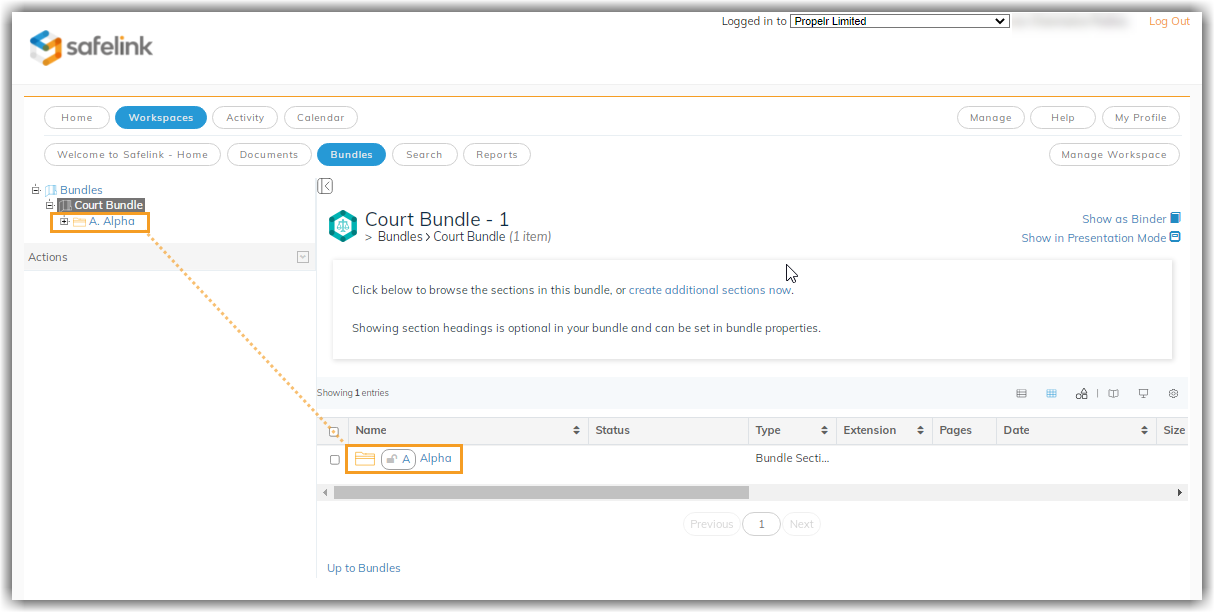The width and height of the screenshot is (1215, 613).
Task: Click the Court Bundle scales hexagon icon
Action: pyautogui.click(x=343, y=226)
